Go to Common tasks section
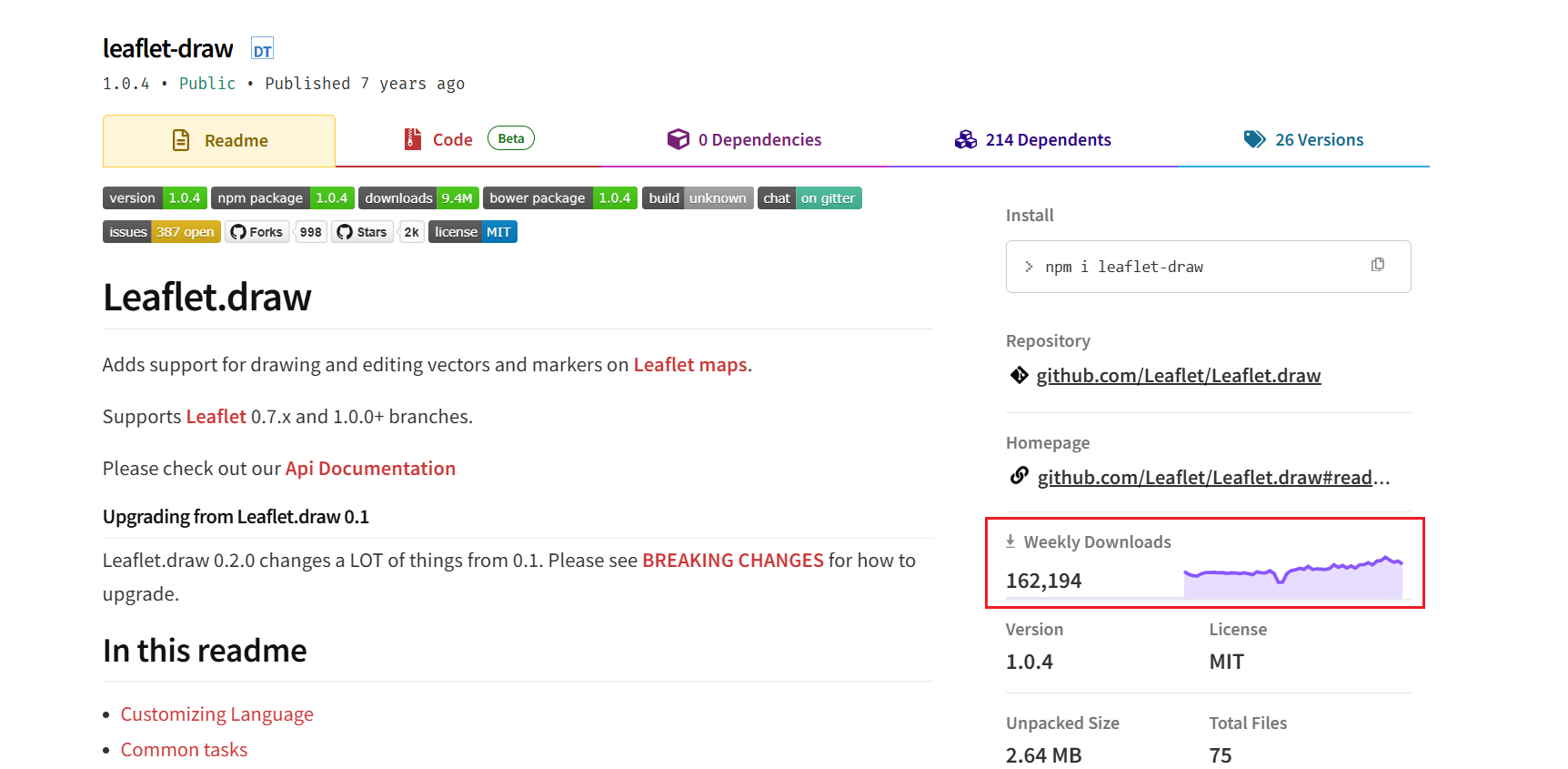The height and width of the screenshot is (769, 1568). click(x=185, y=750)
